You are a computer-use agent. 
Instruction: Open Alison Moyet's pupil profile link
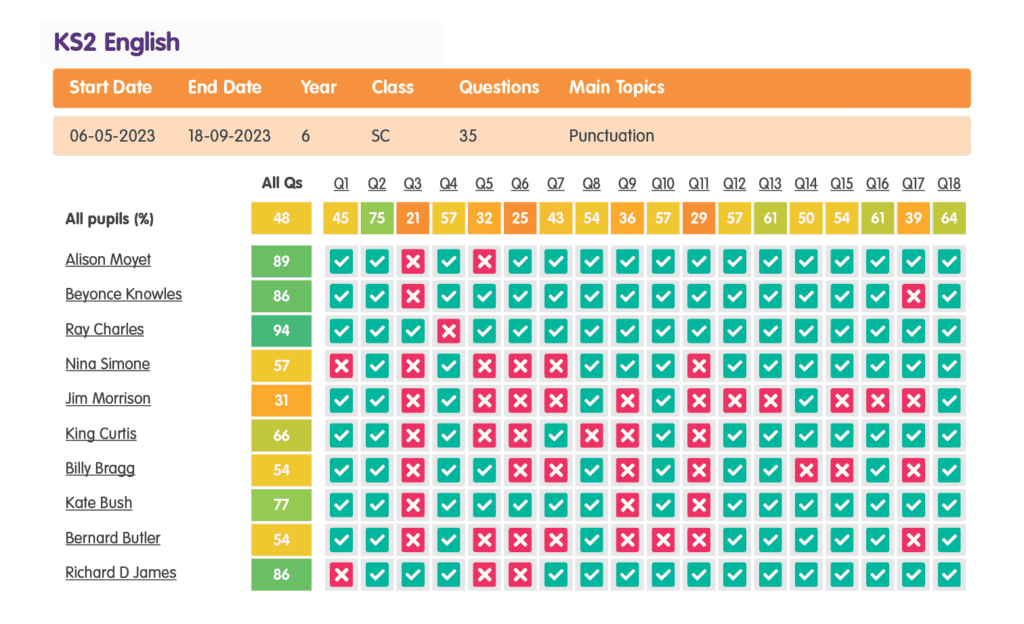click(x=108, y=260)
